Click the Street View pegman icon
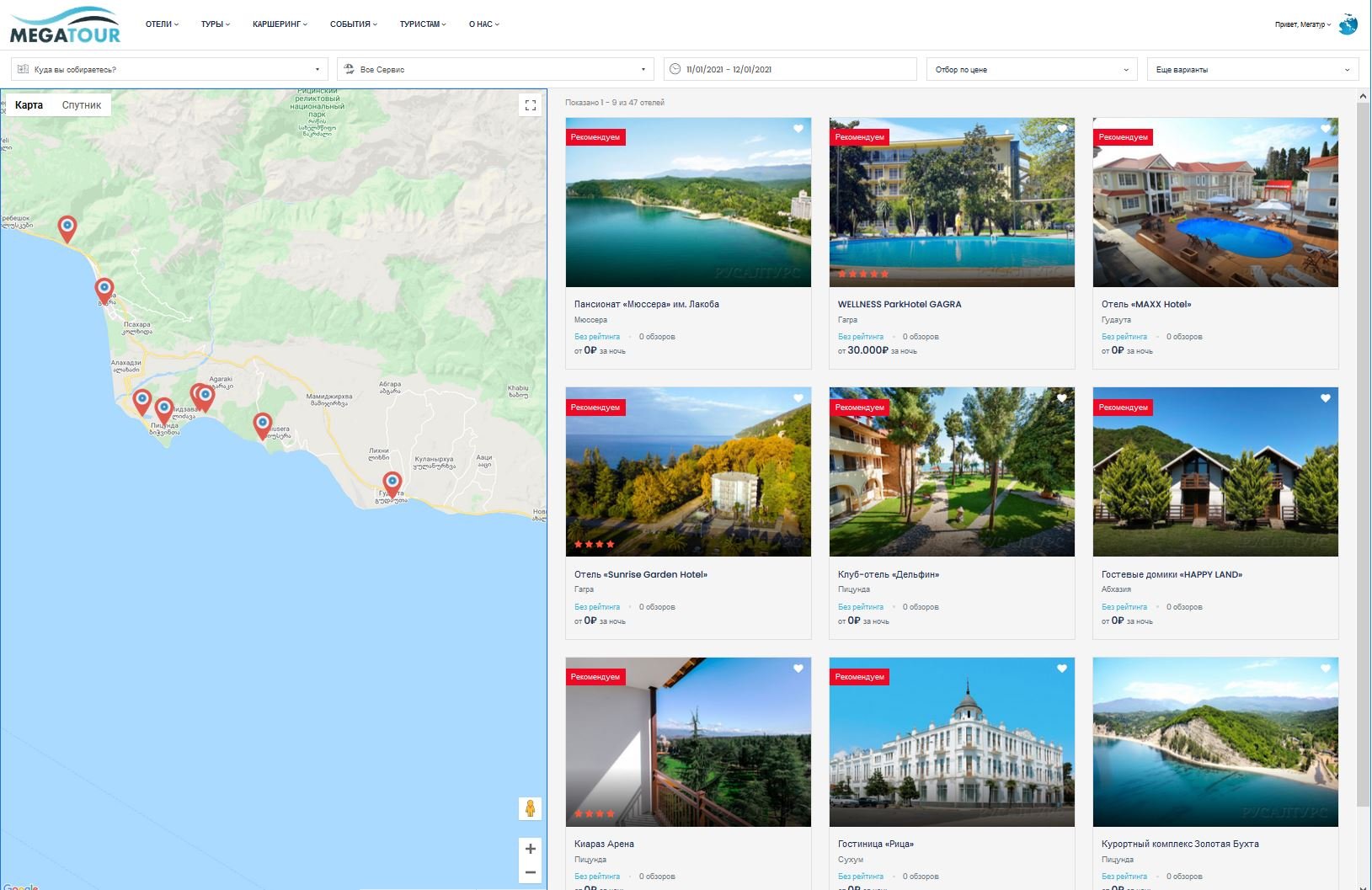 [530, 808]
